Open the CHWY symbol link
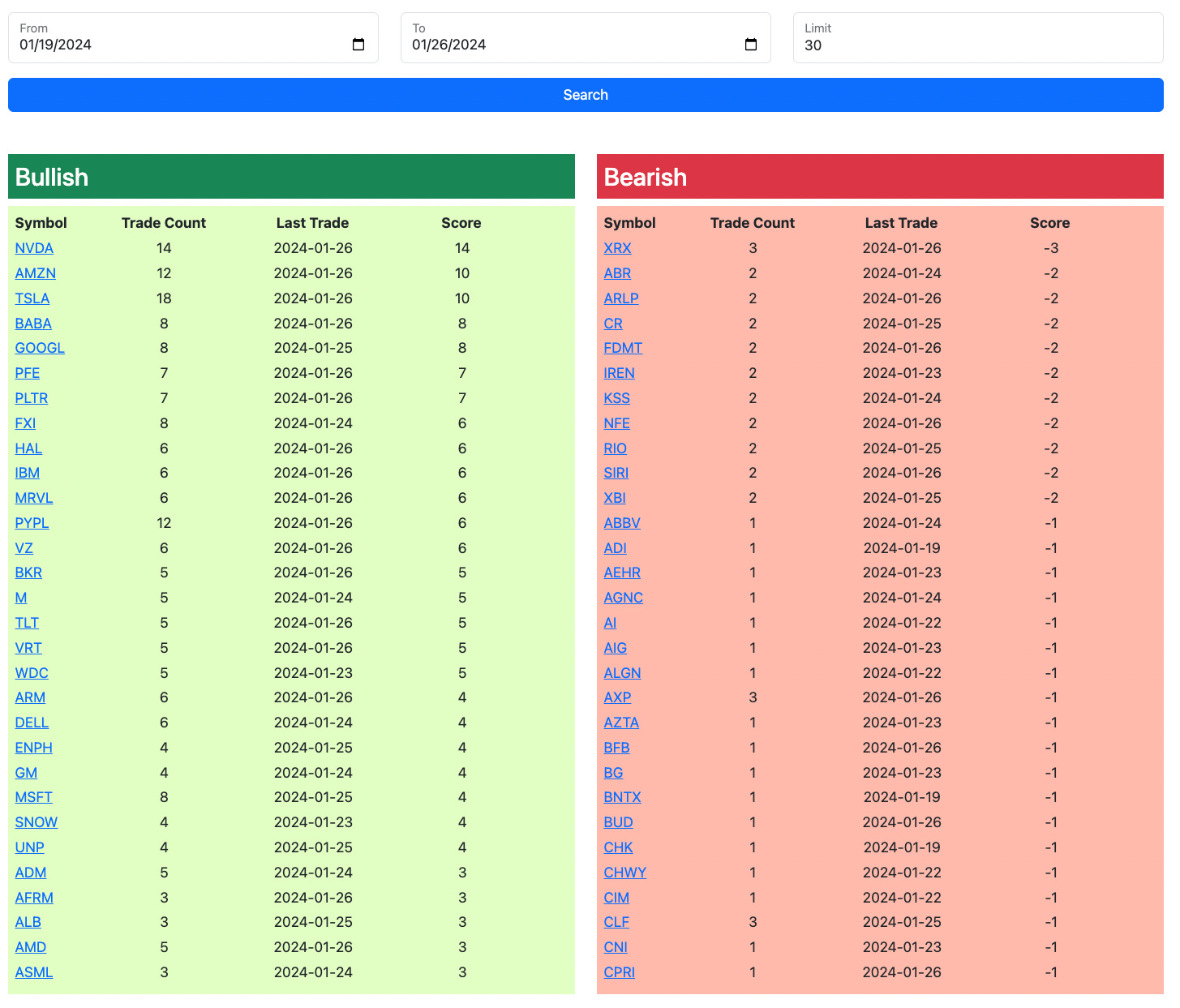Viewport: 1180px width, 1008px height. pyautogui.click(x=625, y=873)
